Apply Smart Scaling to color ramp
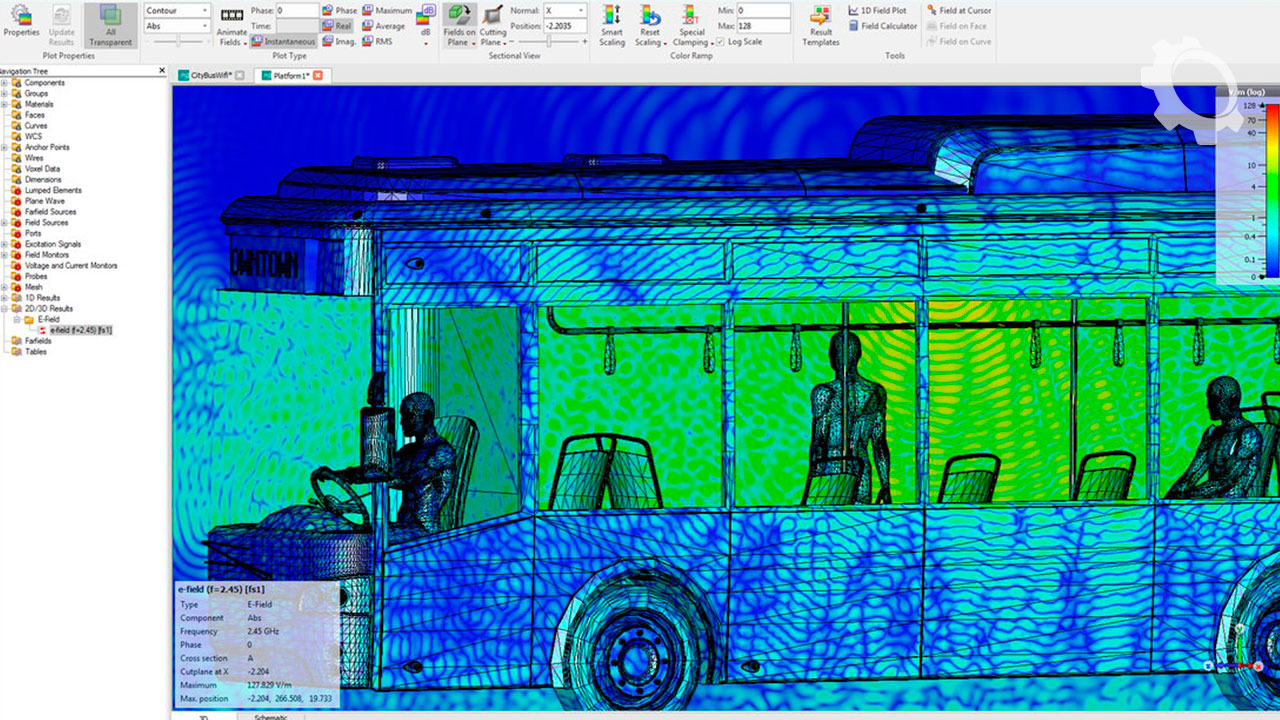The height and width of the screenshot is (720, 1280). pyautogui.click(x=611, y=25)
